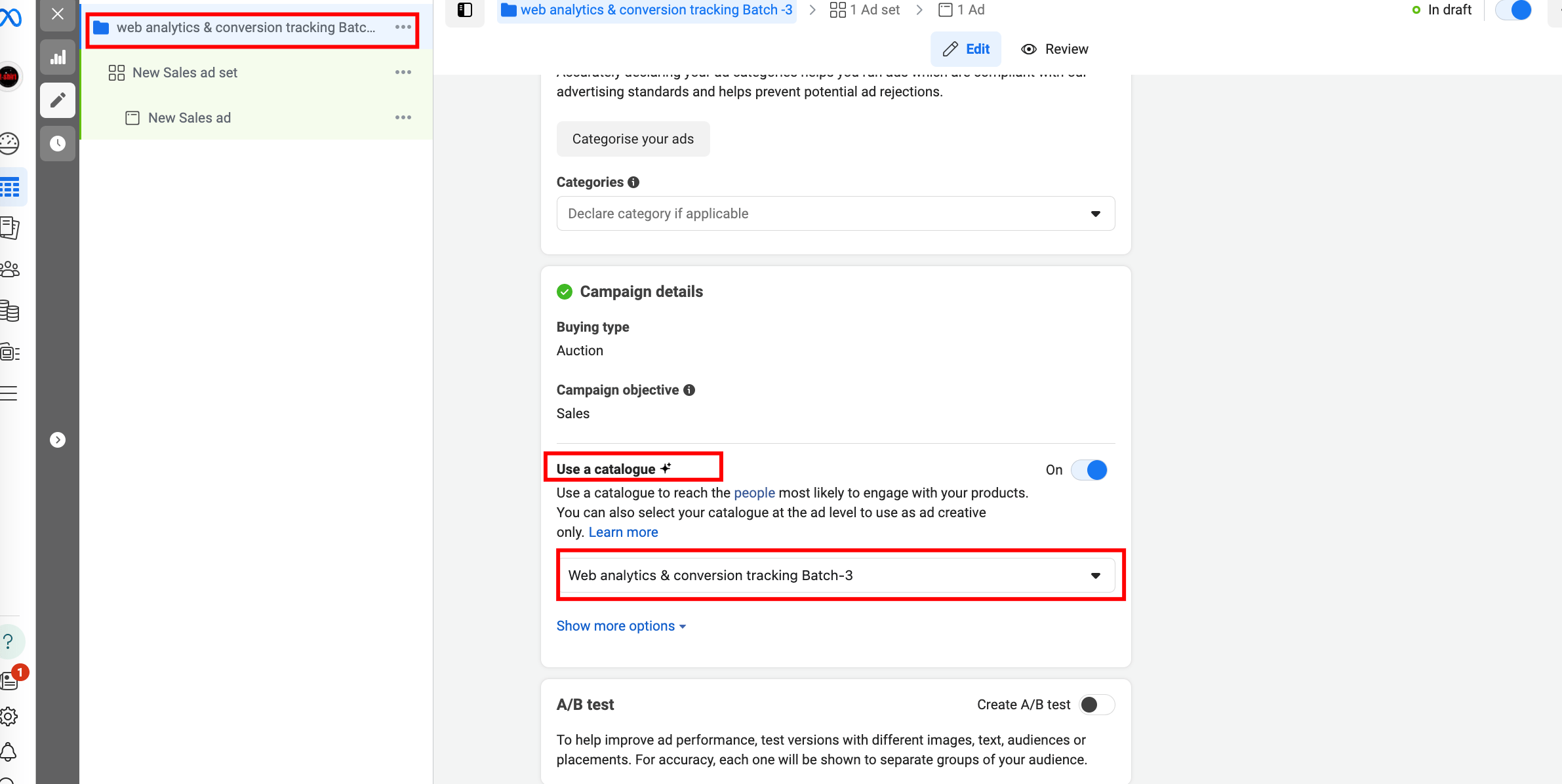
Task: Enable the Create A/B test toggle
Action: click(1096, 705)
